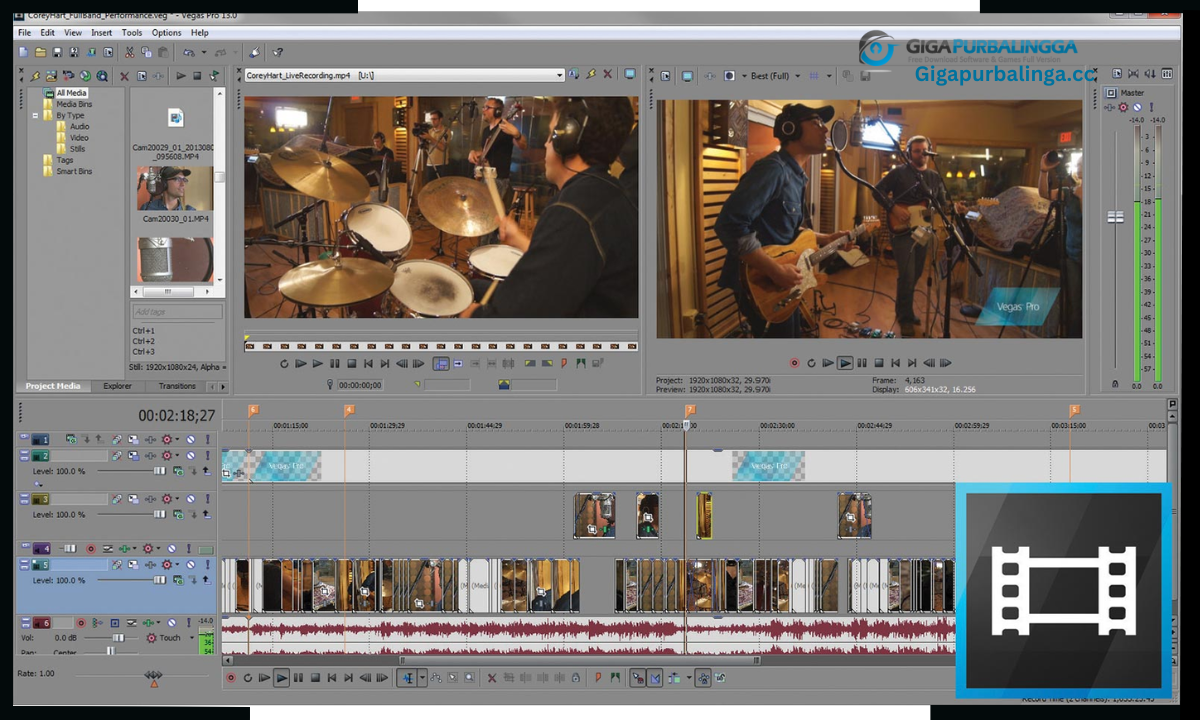Mute video track 2
Screen dimensions: 1200x720
[191, 456]
